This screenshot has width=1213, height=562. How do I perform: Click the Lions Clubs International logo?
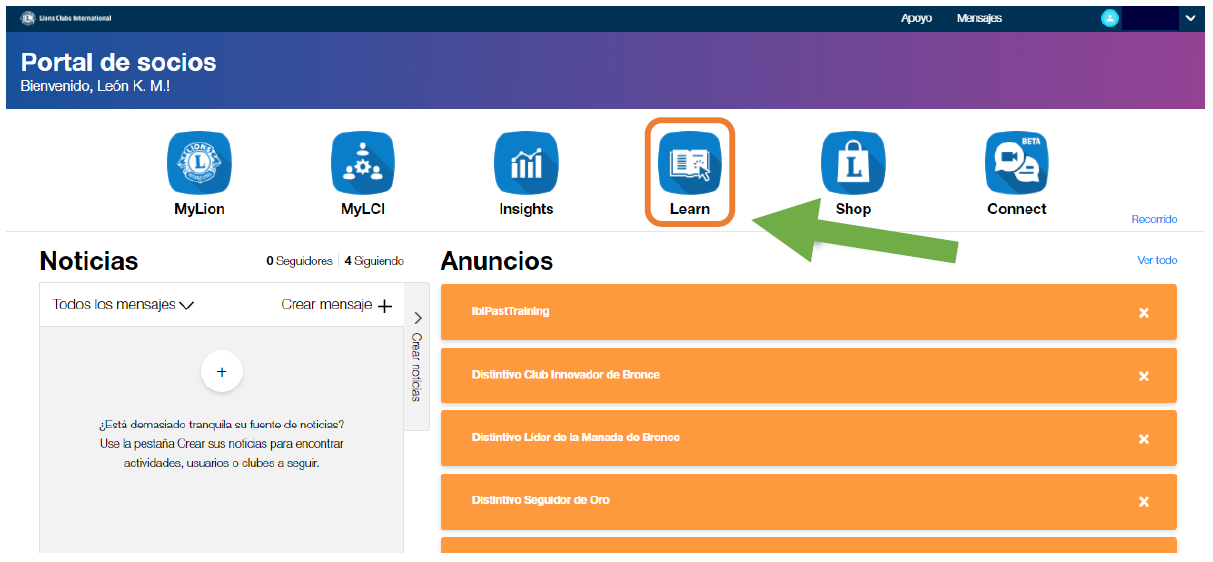(x=66, y=18)
